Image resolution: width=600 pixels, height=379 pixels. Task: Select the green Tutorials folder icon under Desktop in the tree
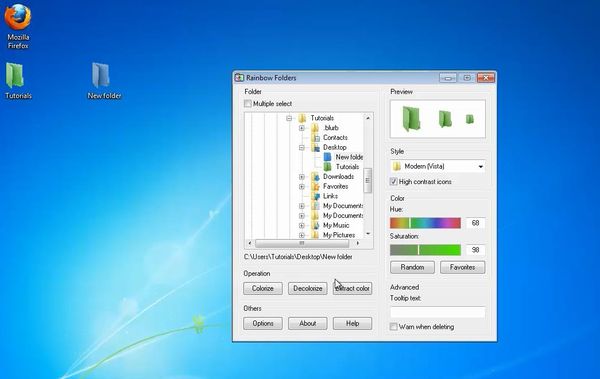(x=328, y=167)
